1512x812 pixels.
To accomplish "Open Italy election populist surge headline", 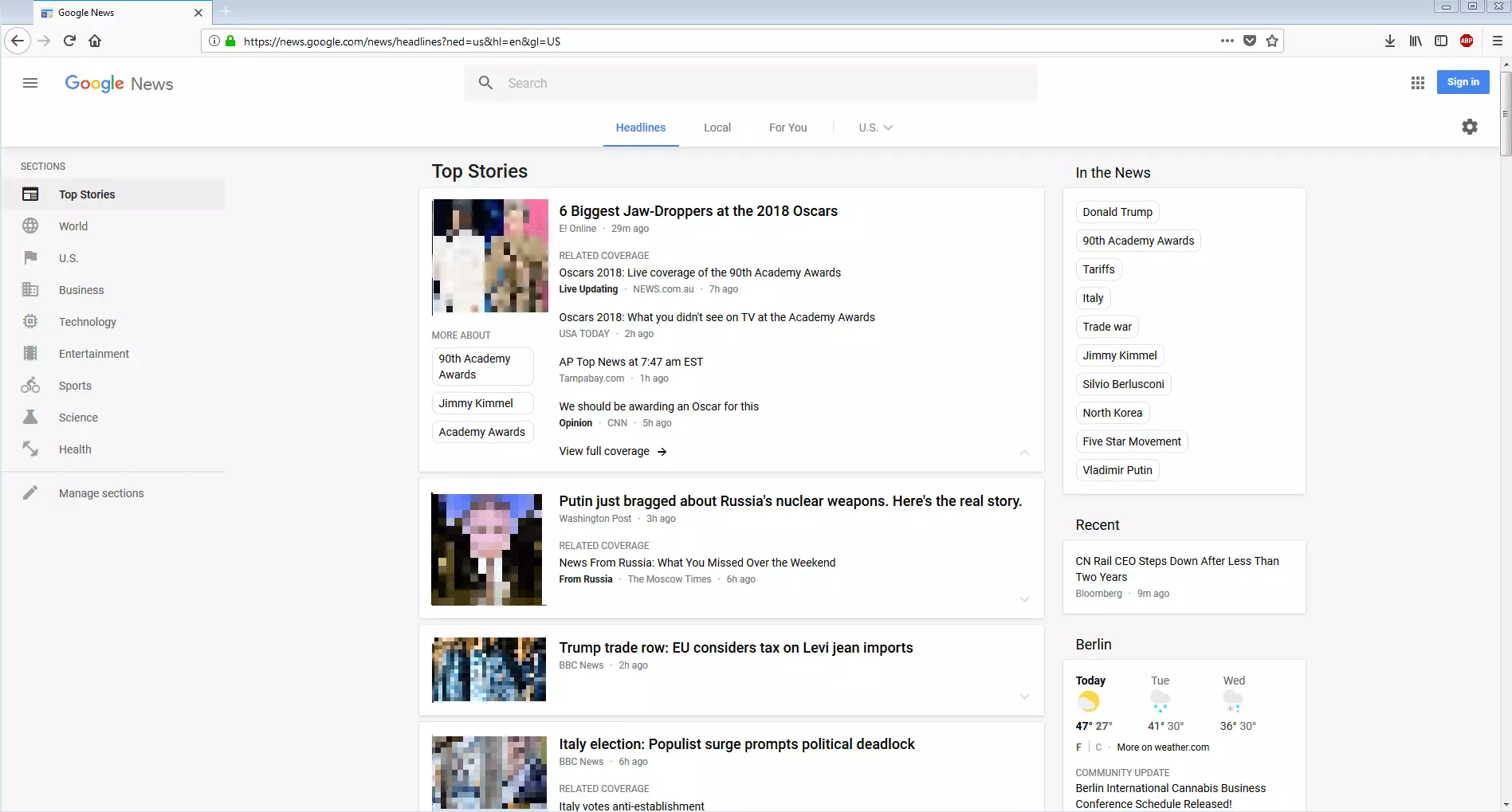I will (x=736, y=744).
